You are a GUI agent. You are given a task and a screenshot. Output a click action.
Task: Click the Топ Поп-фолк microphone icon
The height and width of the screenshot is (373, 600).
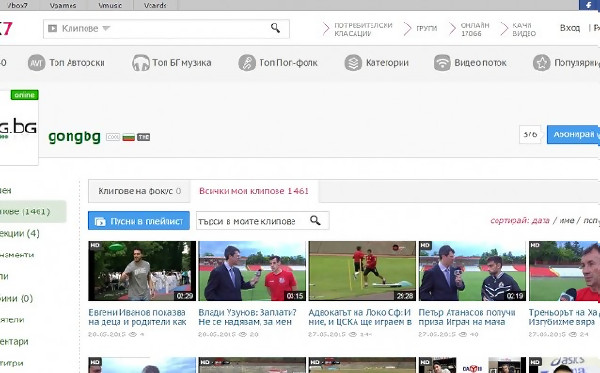click(x=247, y=63)
